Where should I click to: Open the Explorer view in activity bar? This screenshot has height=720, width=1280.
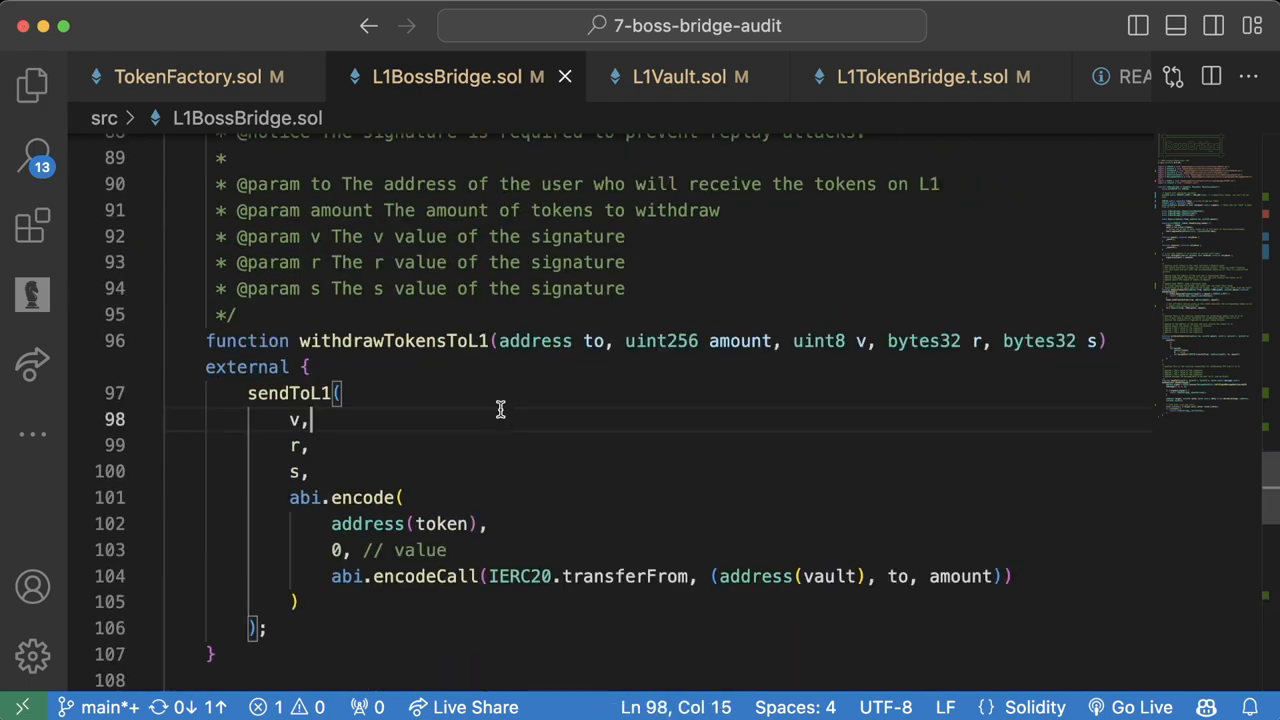click(32, 85)
